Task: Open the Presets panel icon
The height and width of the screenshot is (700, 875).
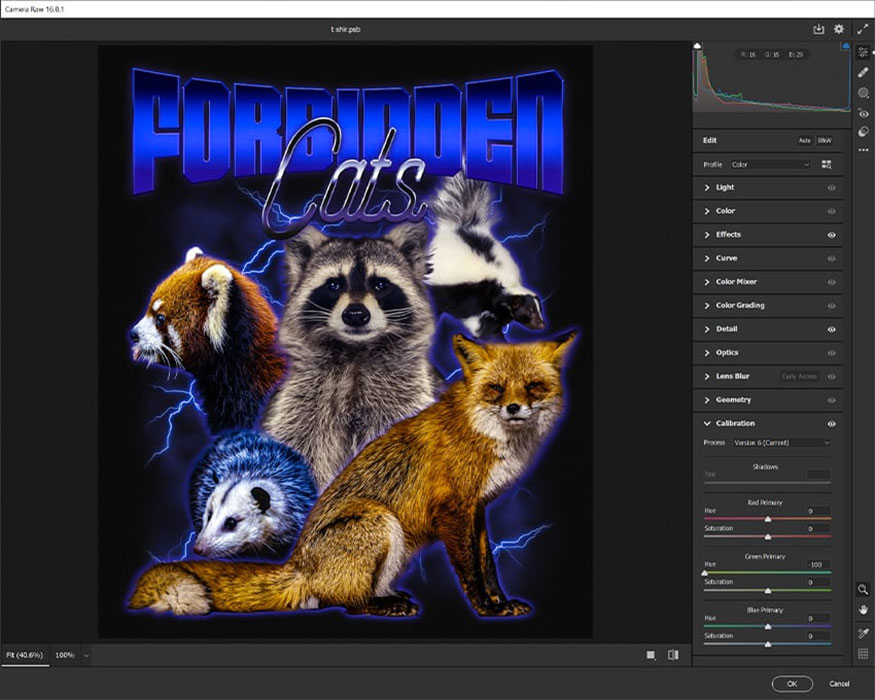Action: tap(863, 132)
